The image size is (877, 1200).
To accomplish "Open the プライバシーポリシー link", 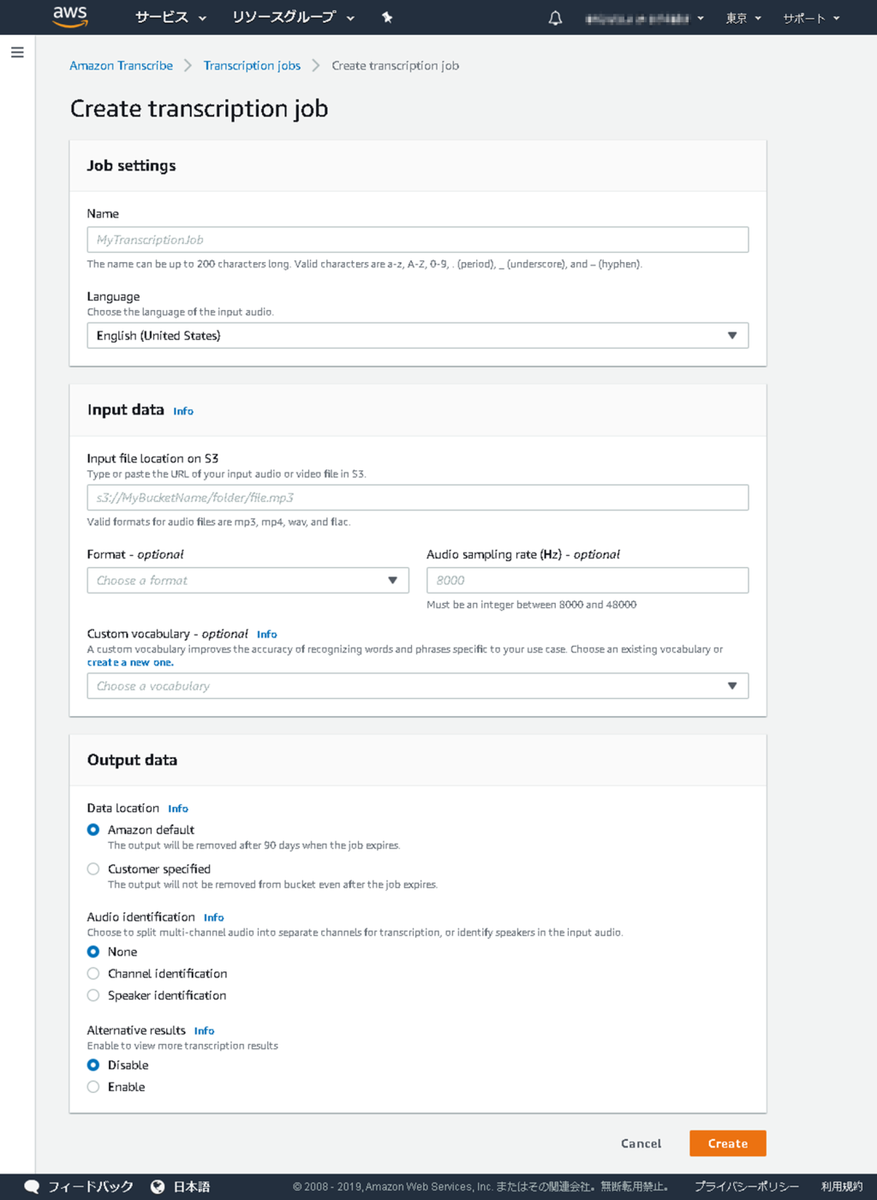I will click(x=747, y=1187).
